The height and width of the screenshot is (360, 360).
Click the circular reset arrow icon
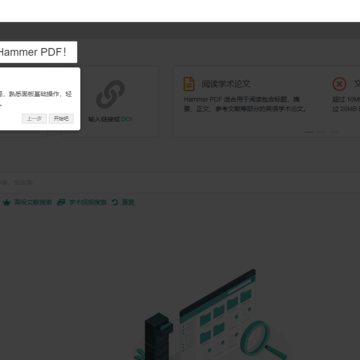(115, 202)
